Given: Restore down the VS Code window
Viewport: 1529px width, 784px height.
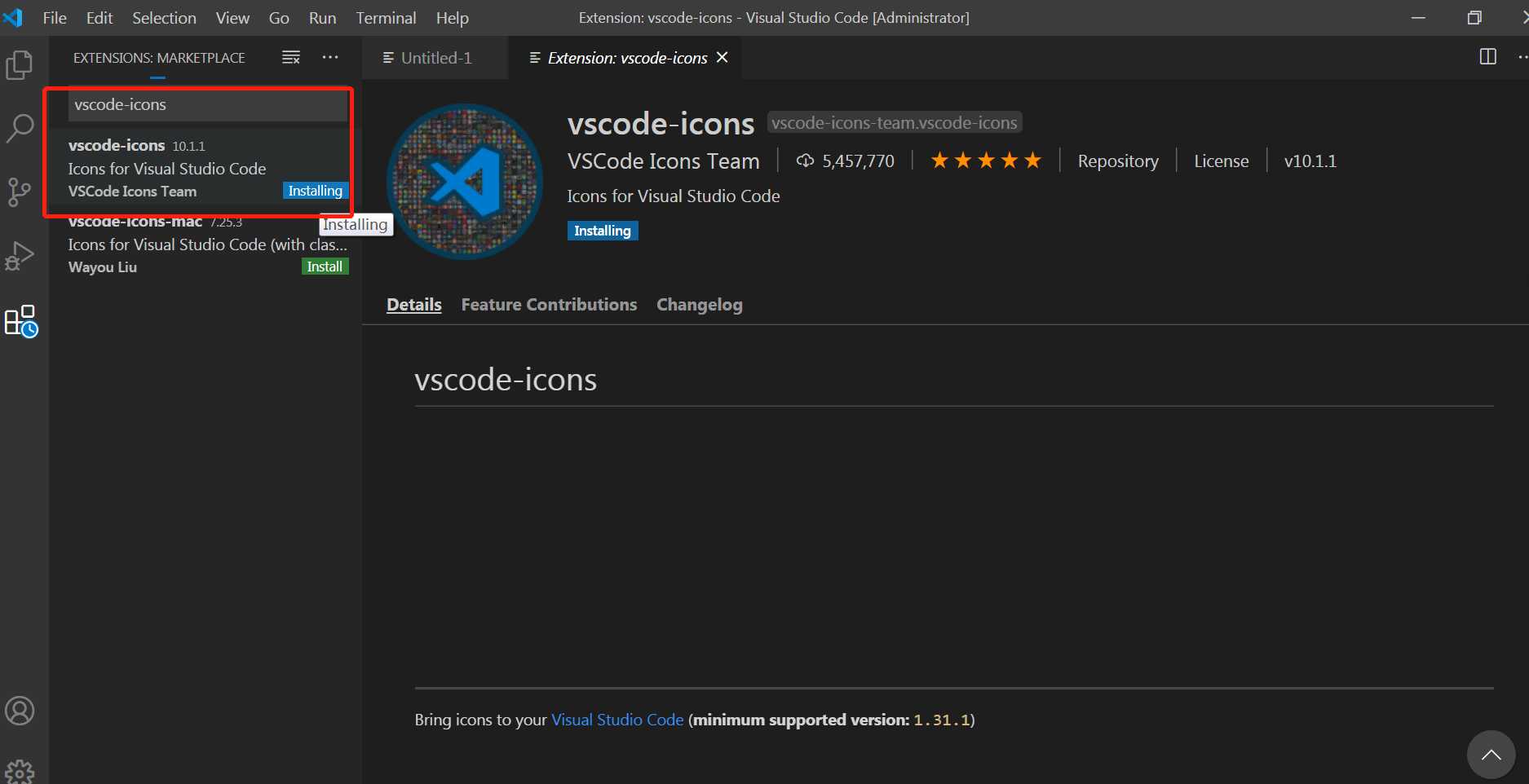Looking at the screenshot, I should point(1474,17).
